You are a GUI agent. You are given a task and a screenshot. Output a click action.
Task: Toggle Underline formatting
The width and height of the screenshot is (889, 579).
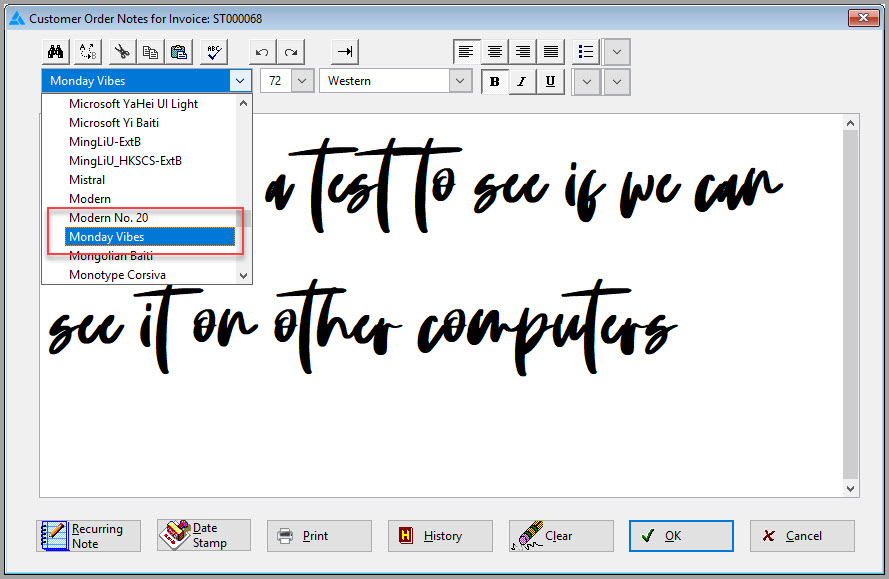pos(550,82)
